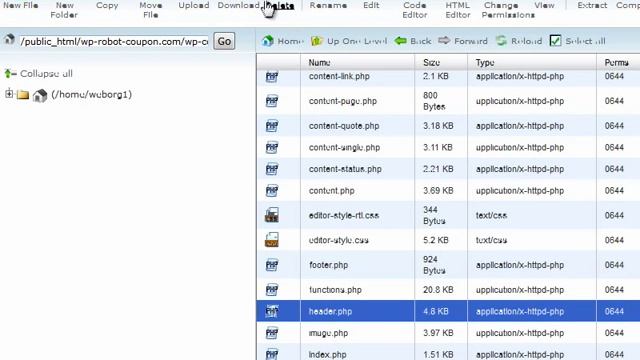The width and height of the screenshot is (640, 360).
Task: Click the folder icon next to /home/weborg1
Action: click(23, 95)
